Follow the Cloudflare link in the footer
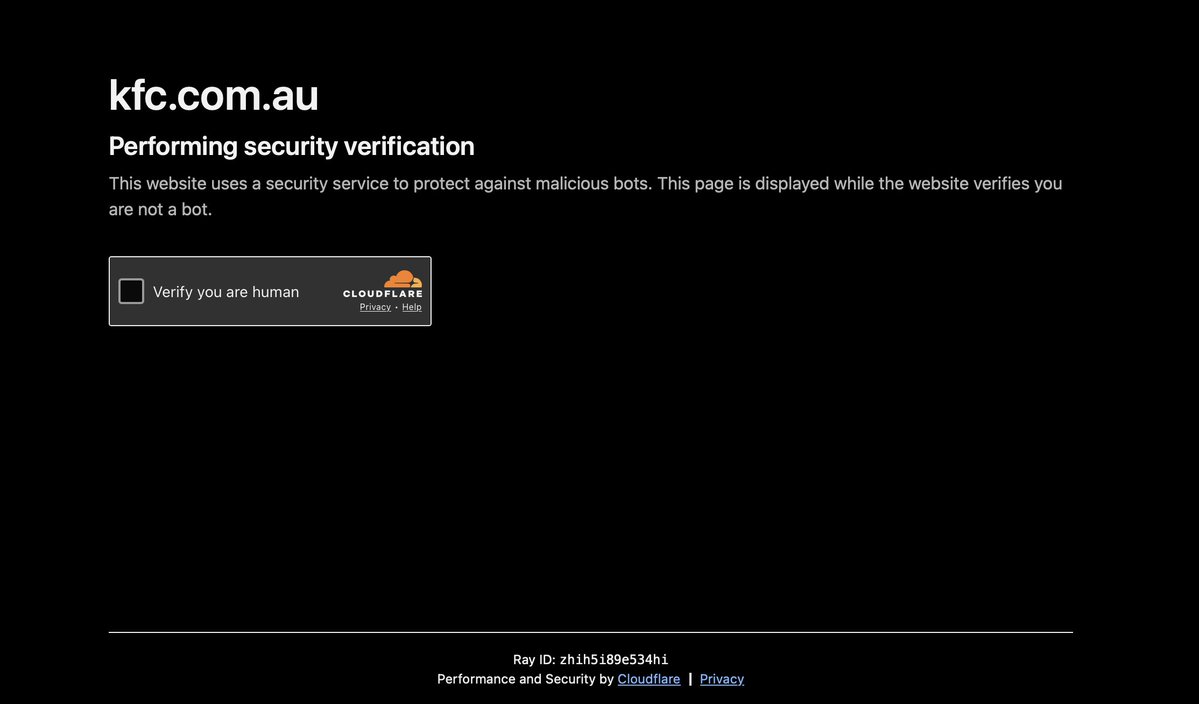 (648, 679)
